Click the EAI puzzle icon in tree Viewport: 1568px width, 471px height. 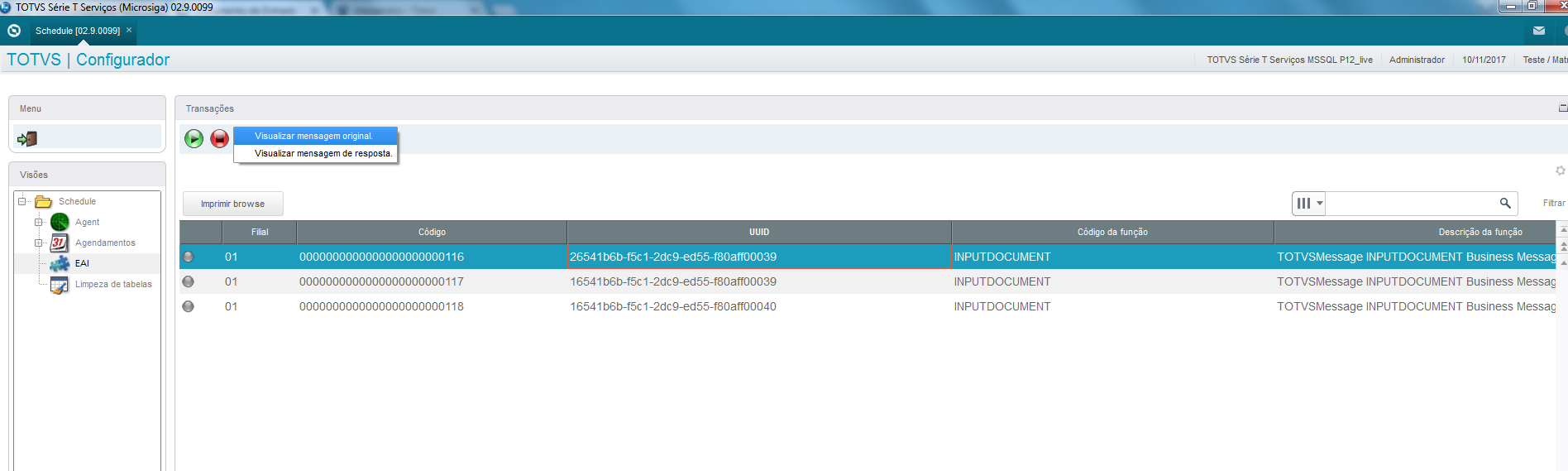click(x=60, y=263)
